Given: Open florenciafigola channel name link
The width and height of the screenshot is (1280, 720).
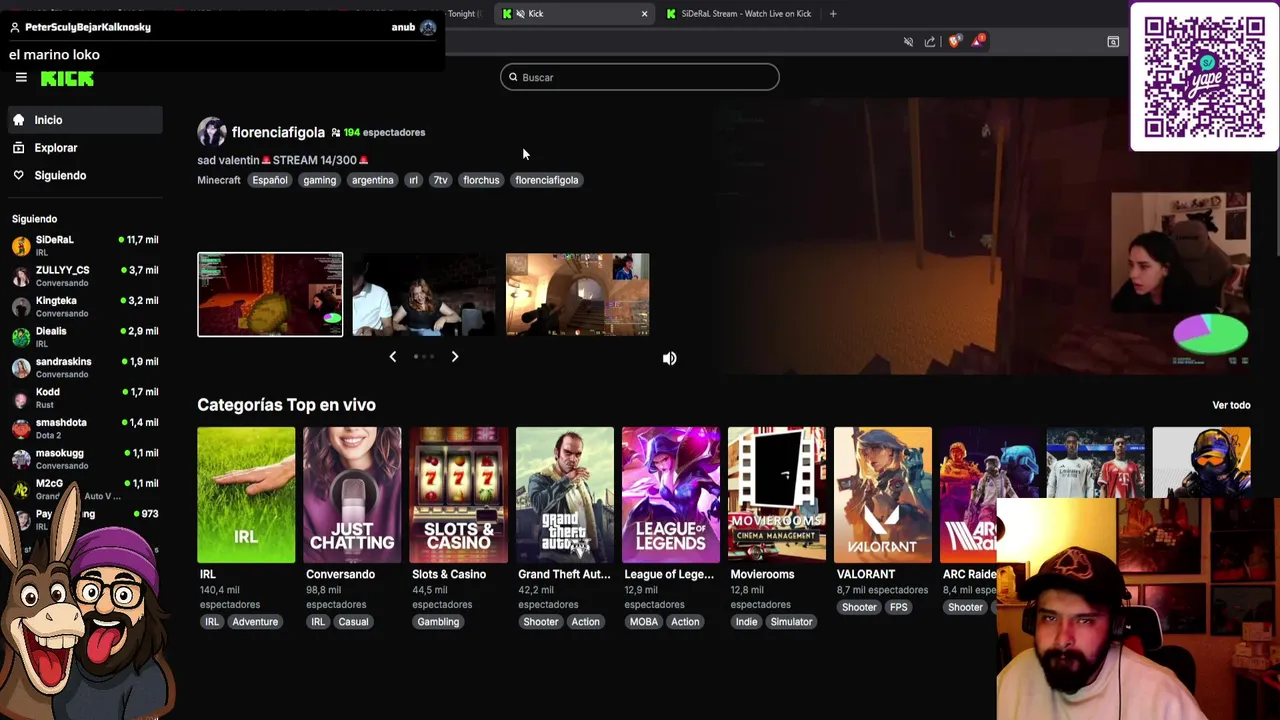Looking at the screenshot, I should [x=278, y=132].
